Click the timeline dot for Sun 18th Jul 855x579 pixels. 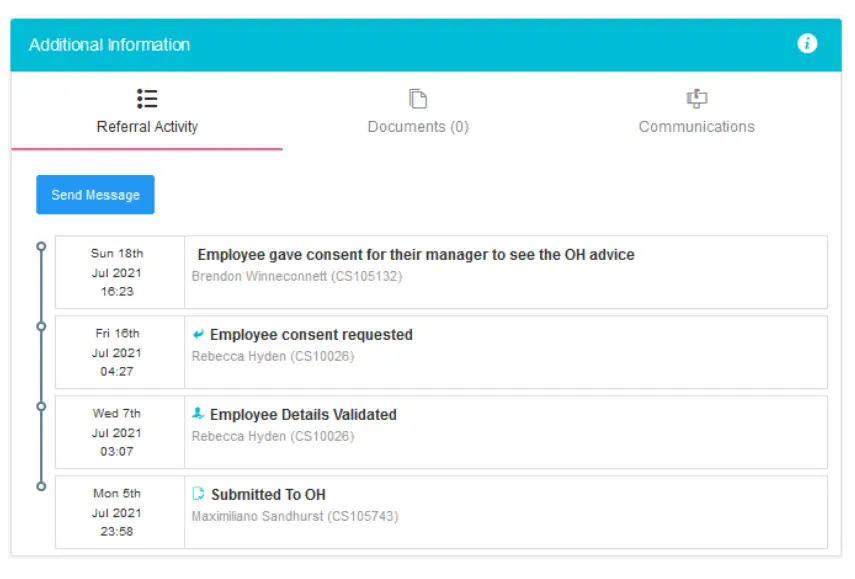[41, 246]
